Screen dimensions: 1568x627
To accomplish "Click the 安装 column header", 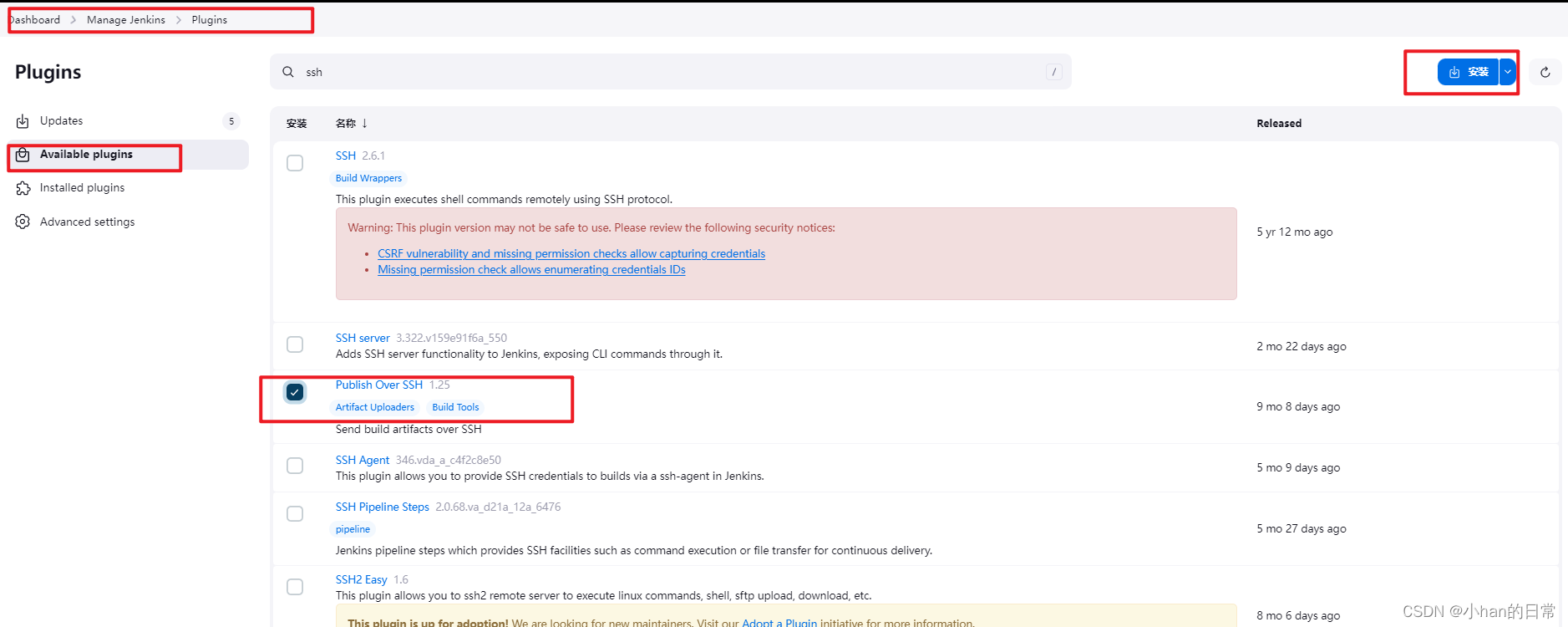I will tap(297, 123).
